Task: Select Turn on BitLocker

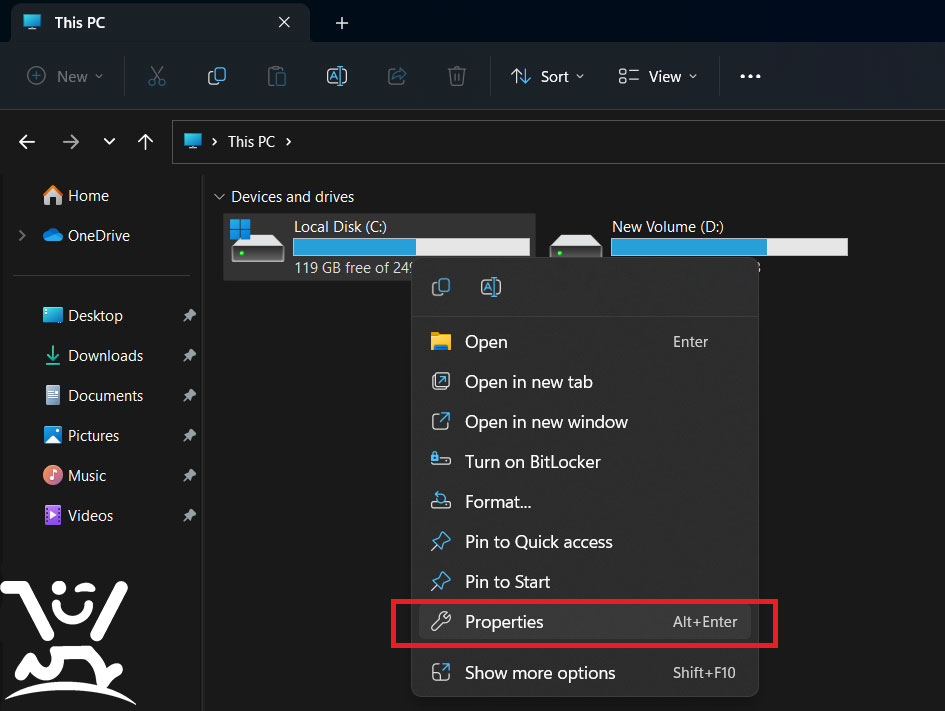Action: tap(585, 462)
